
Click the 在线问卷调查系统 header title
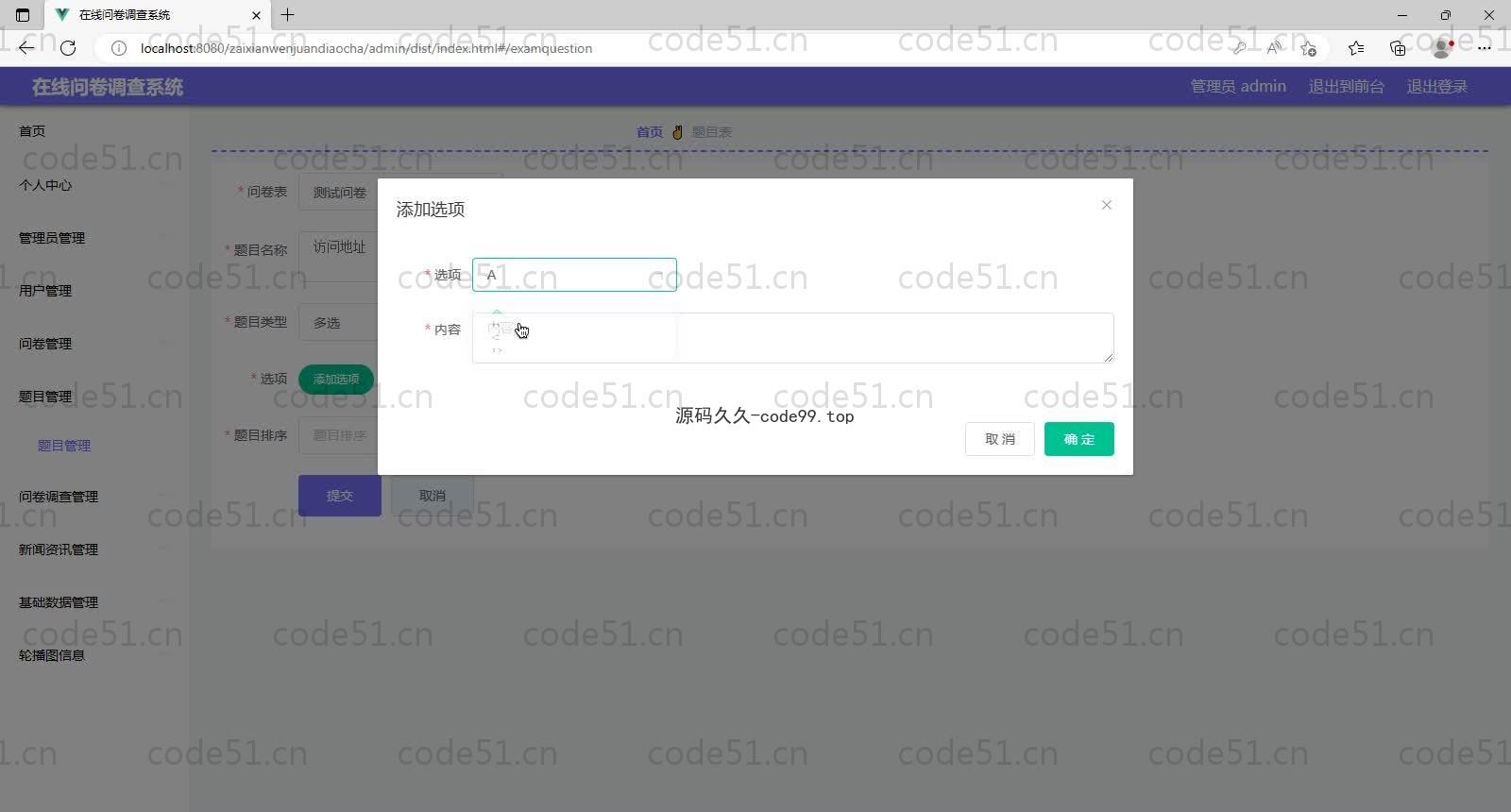[108, 87]
